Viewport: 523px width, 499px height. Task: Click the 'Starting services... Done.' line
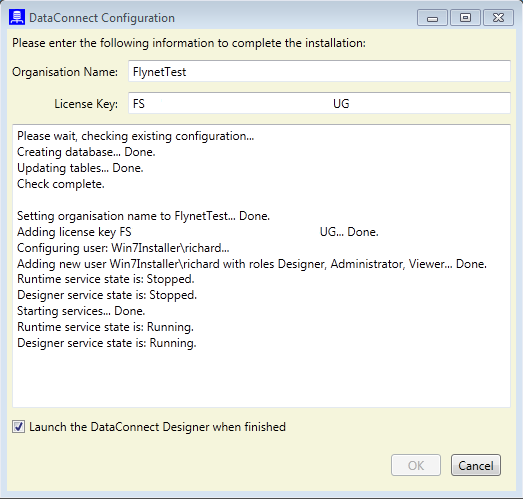pyautogui.click(x=81, y=311)
